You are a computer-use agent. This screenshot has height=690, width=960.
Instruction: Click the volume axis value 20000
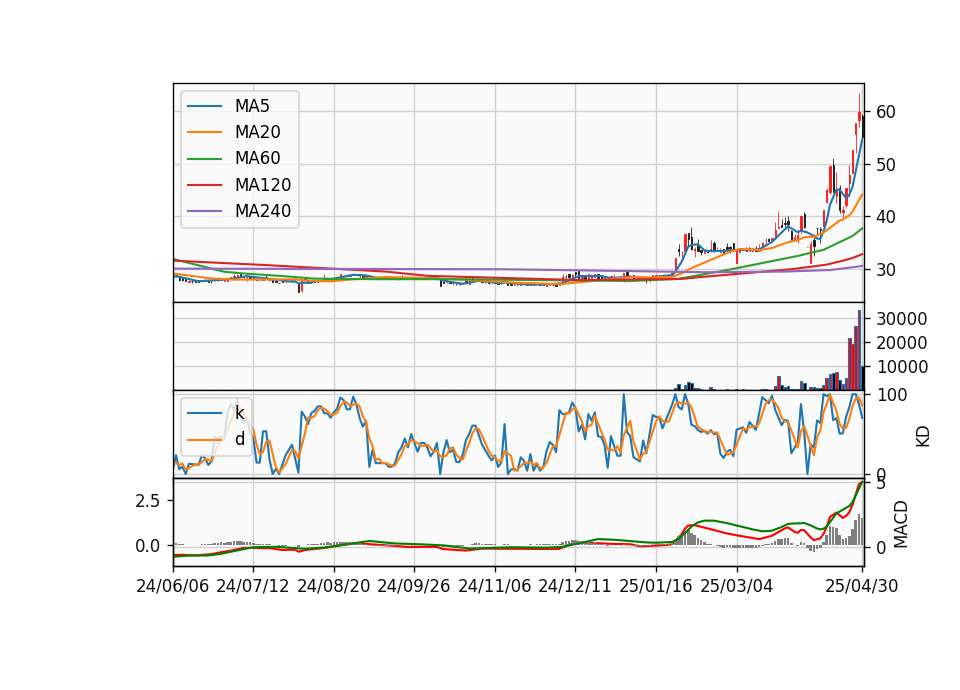point(902,343)
